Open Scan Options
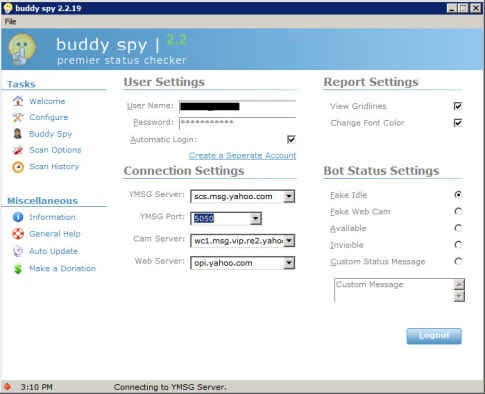Image resolution: width=485 pixels, height=394 pixels. pos(55,150)
